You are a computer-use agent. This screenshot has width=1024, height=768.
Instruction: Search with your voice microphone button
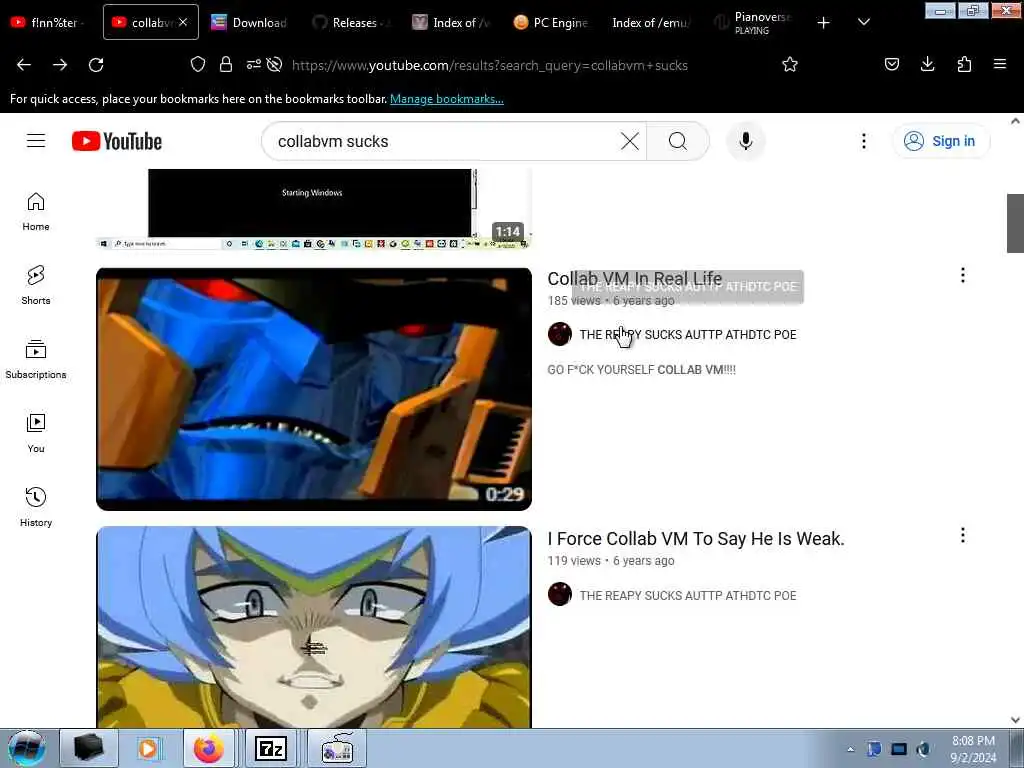pyautogui.click(x=746, y=141)
